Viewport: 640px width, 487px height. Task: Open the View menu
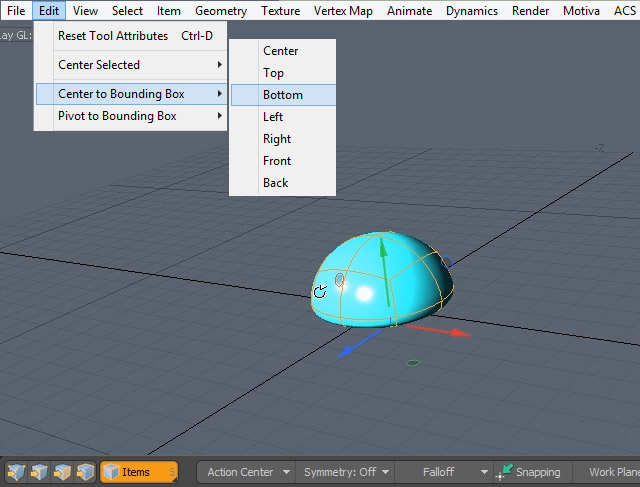click(x=85, y=11)
